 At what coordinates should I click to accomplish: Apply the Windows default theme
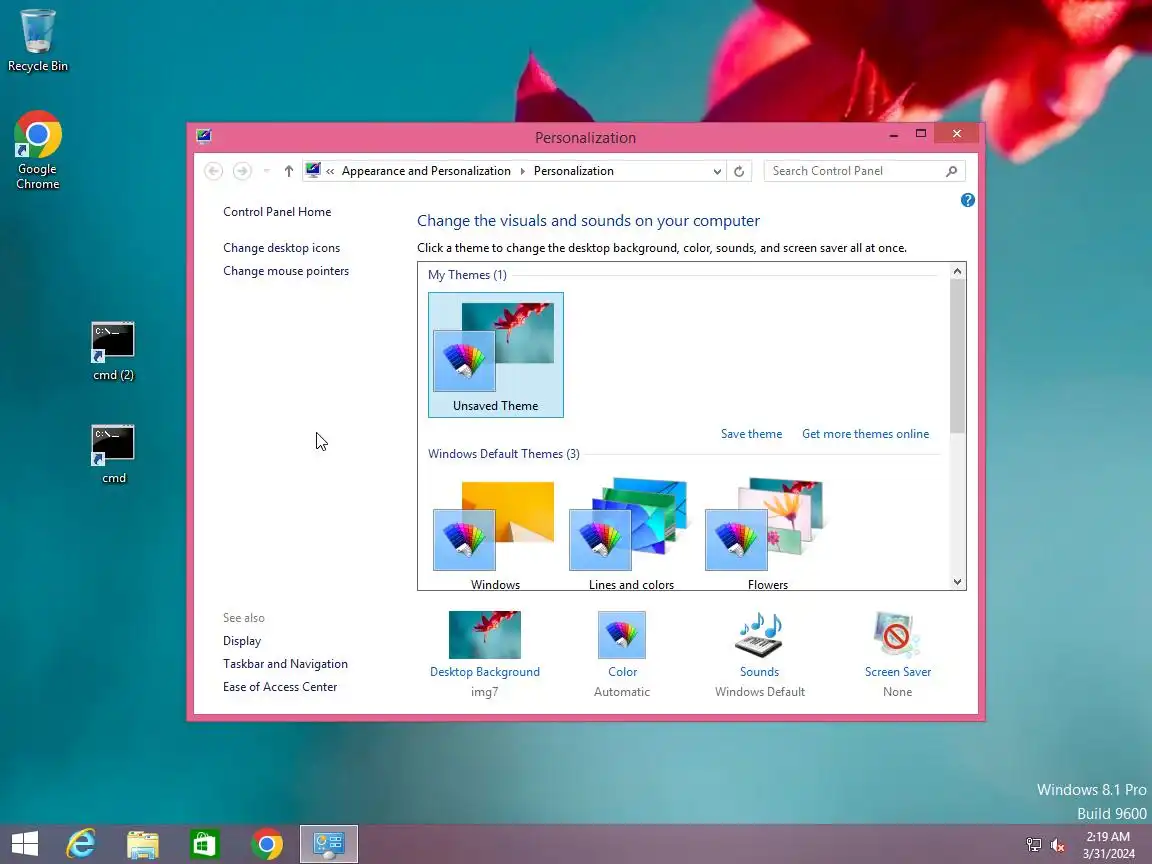(x=495, y=535)
